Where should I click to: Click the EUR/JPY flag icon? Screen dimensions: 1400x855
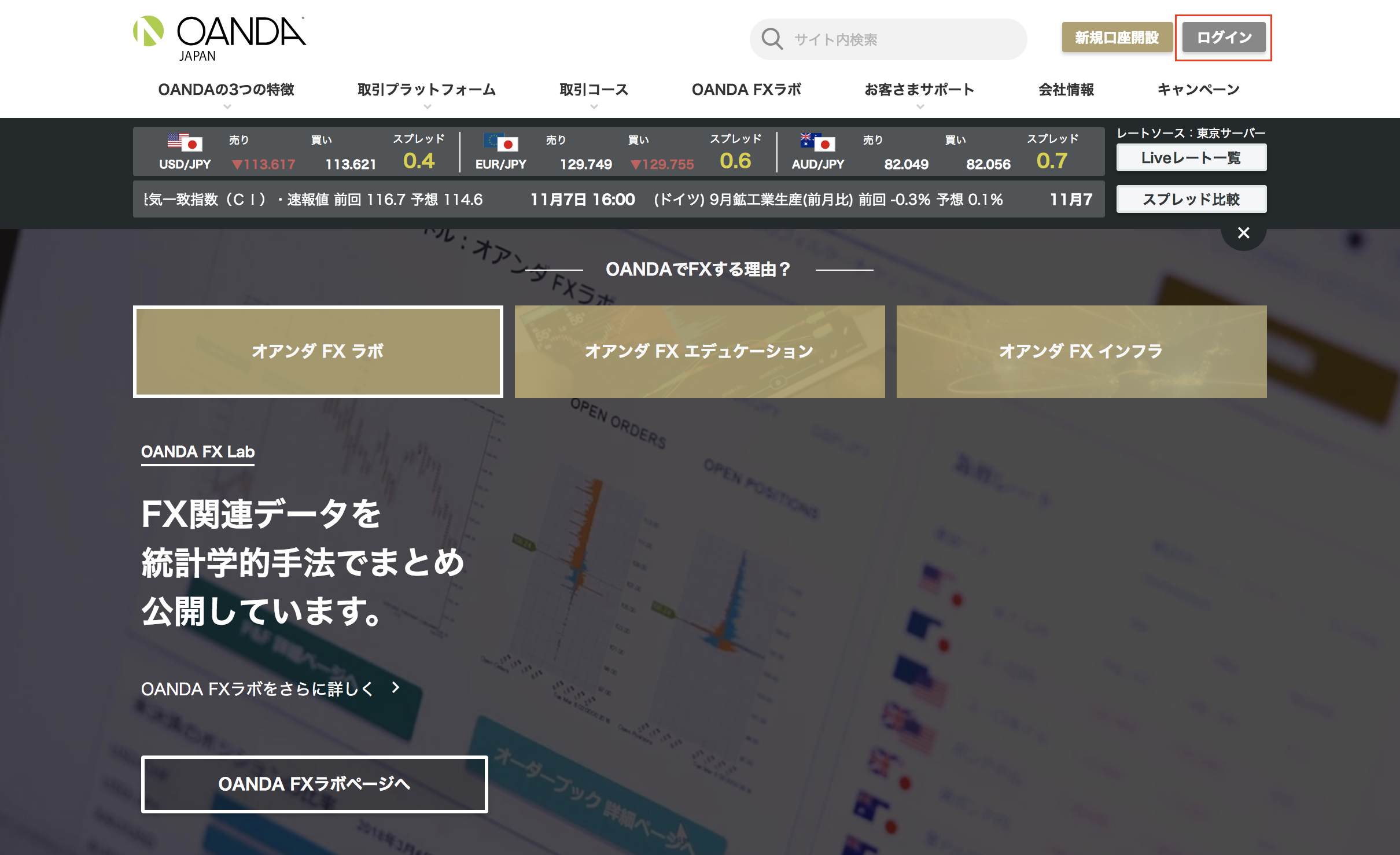pyautogui.click(x=501, y=141)
